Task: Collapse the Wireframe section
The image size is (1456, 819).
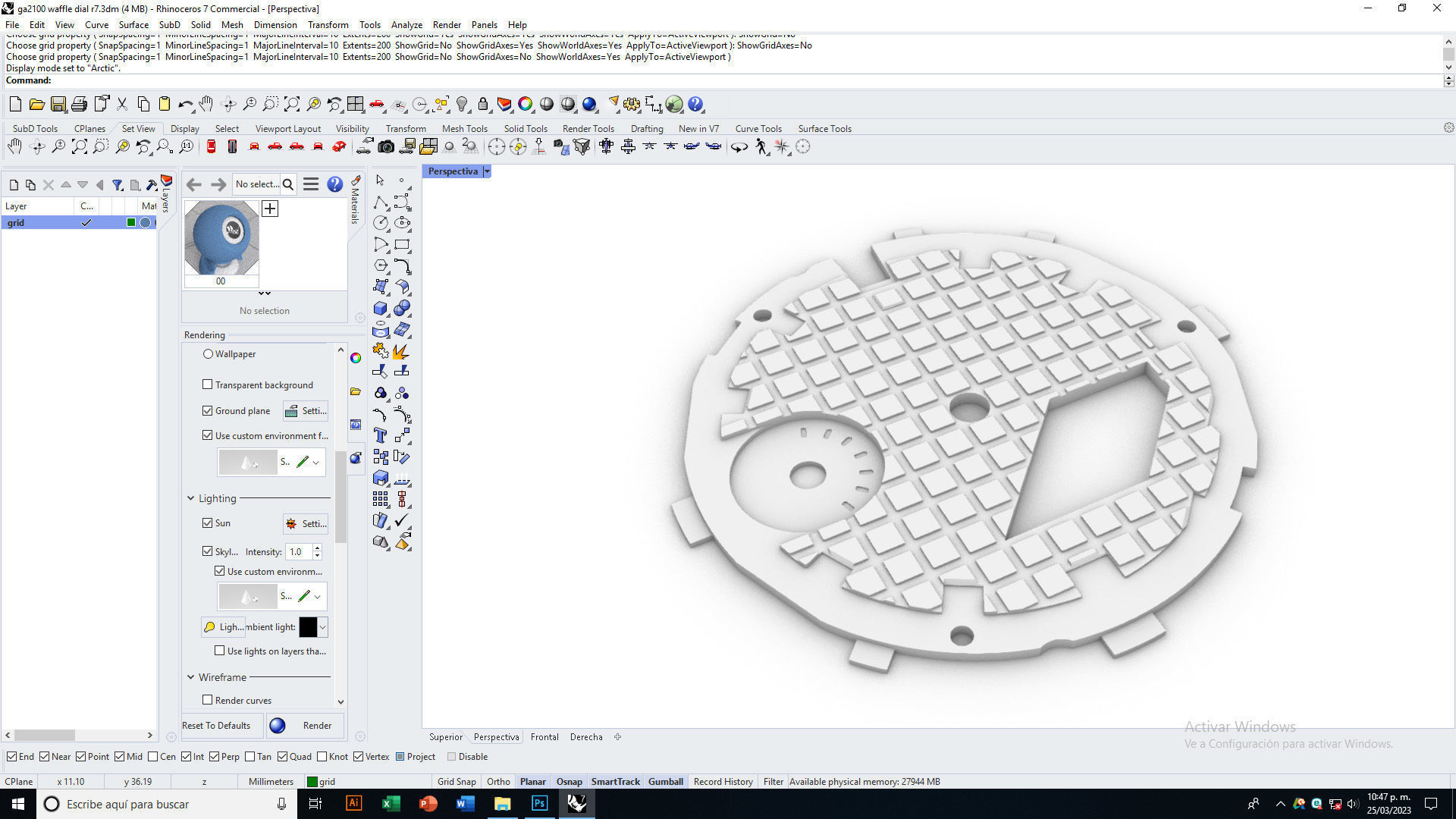Action: click(x=190, y=677)
